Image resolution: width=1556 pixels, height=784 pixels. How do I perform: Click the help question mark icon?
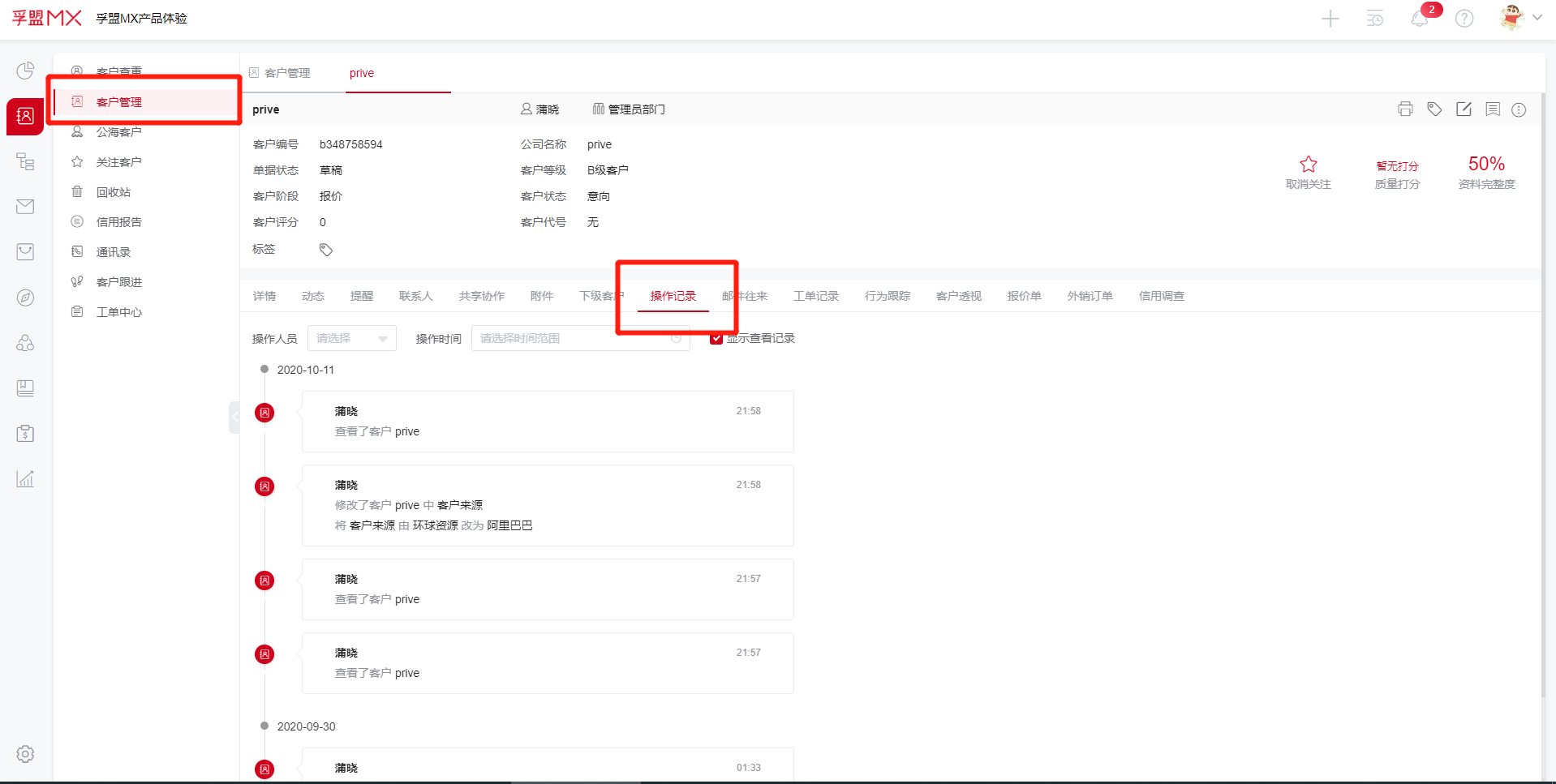(1464, 19)
